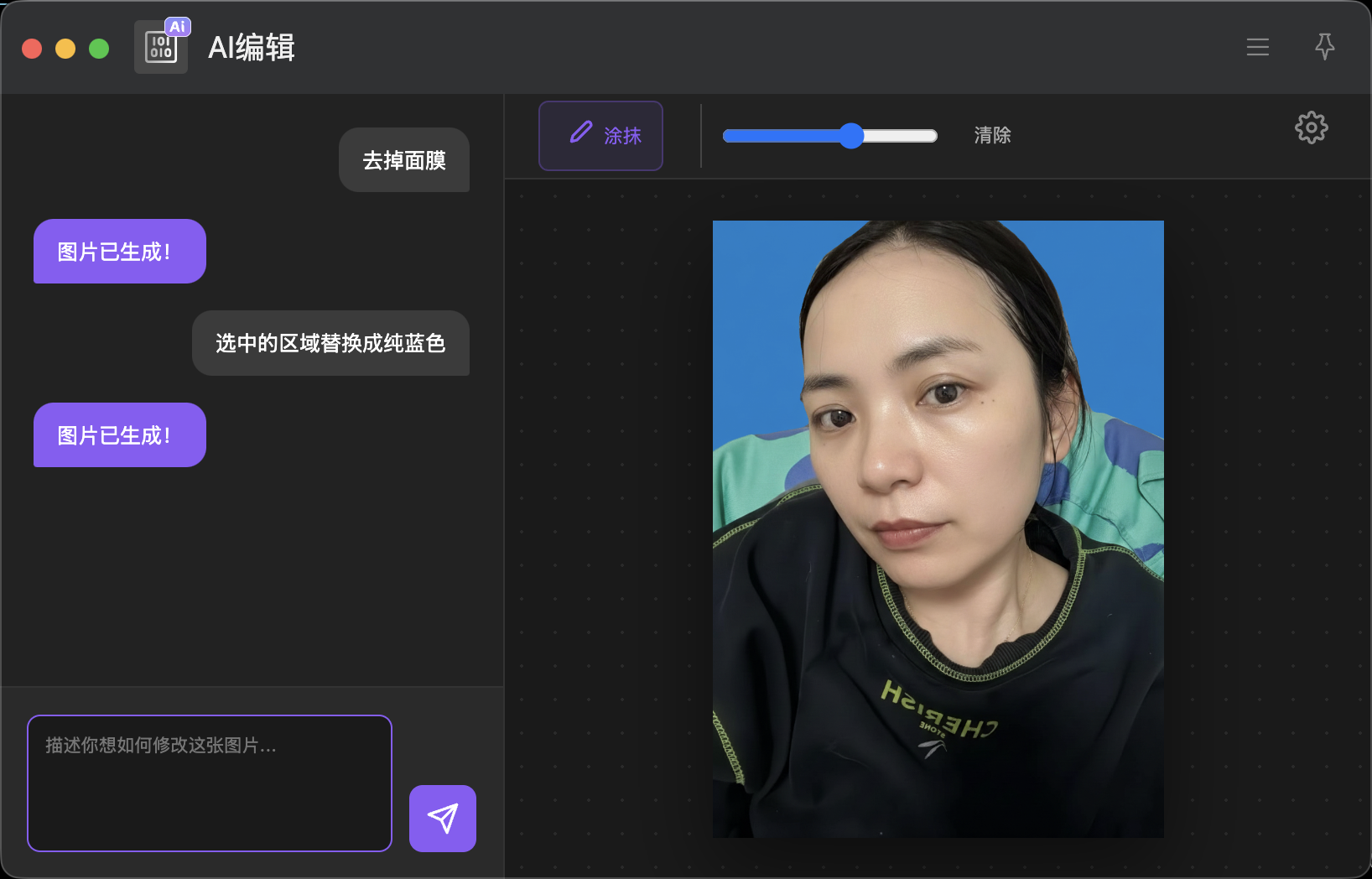Open settings via the gear icon

pos(1311,128)
